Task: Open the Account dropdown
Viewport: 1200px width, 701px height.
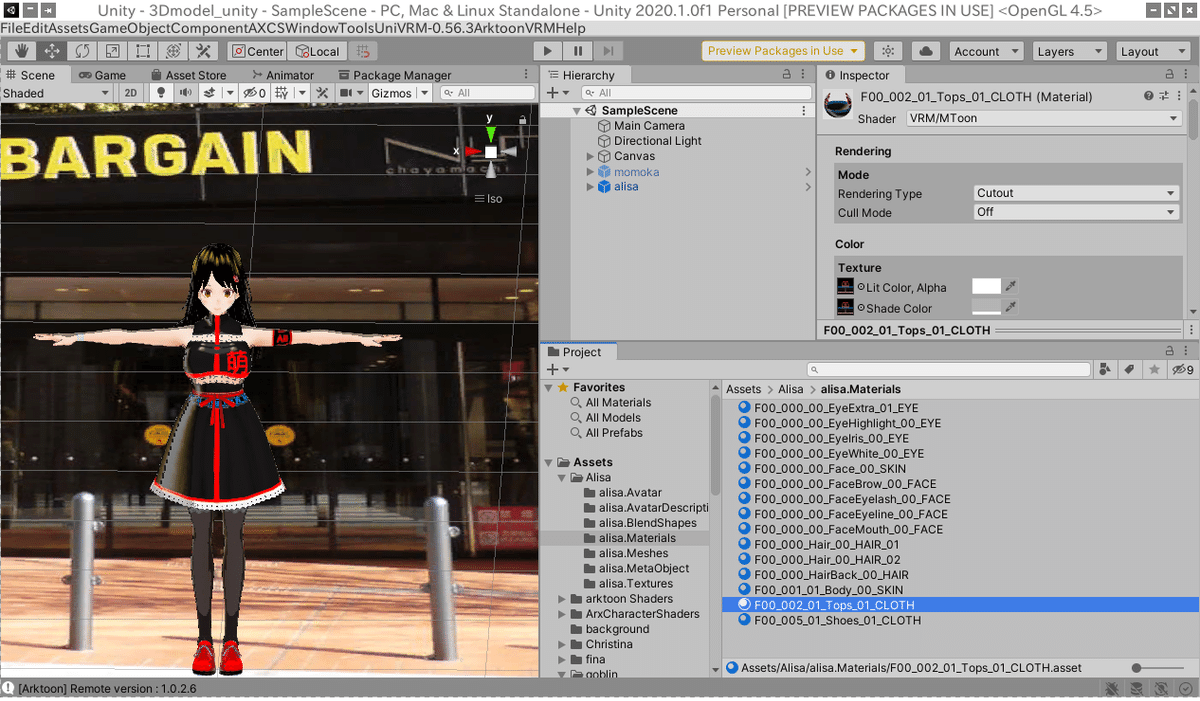Action: [985, 51]
